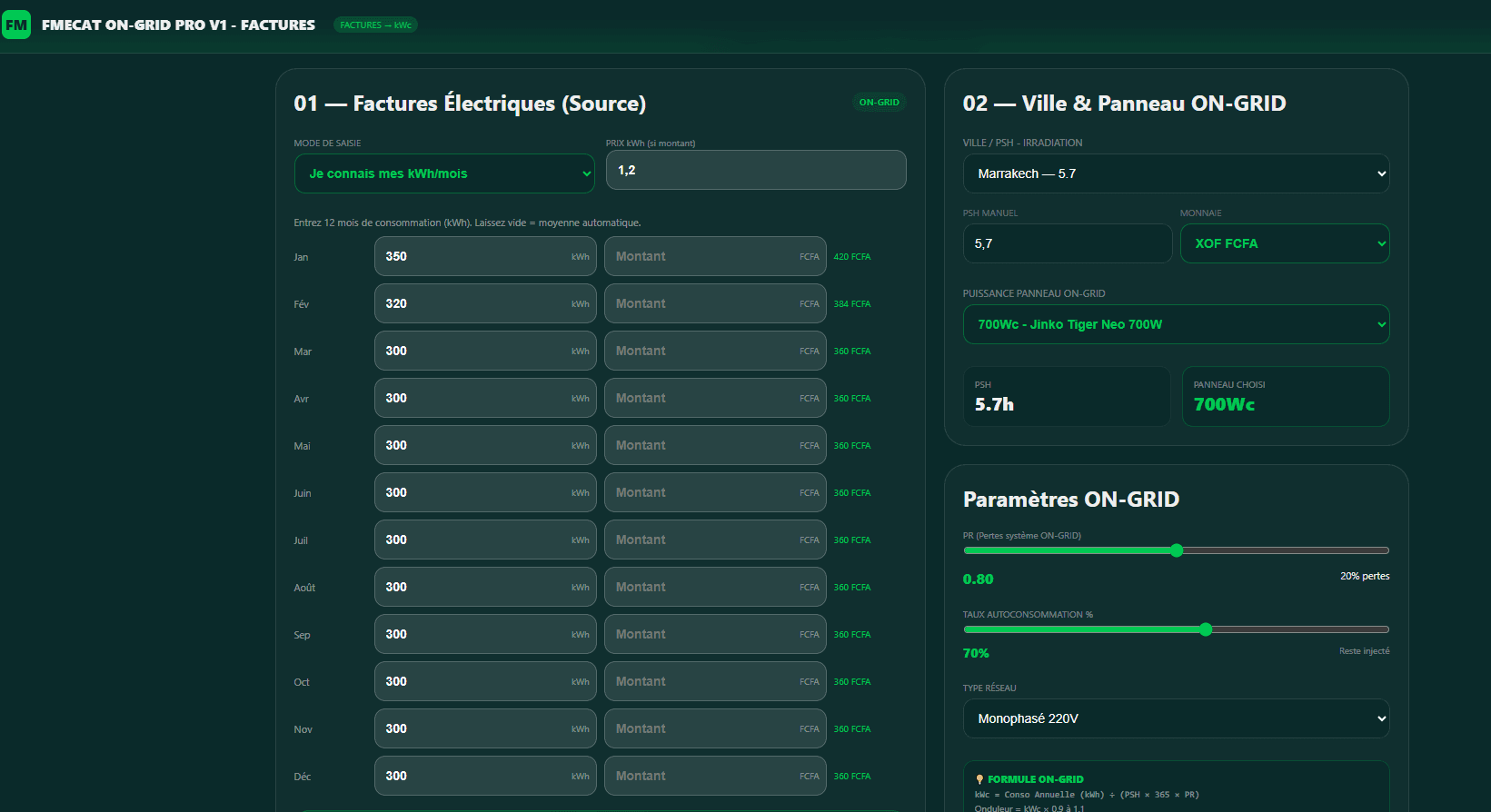Focus the Prix kWh input field
The image size is (1491, 812).
pos(756,170)
